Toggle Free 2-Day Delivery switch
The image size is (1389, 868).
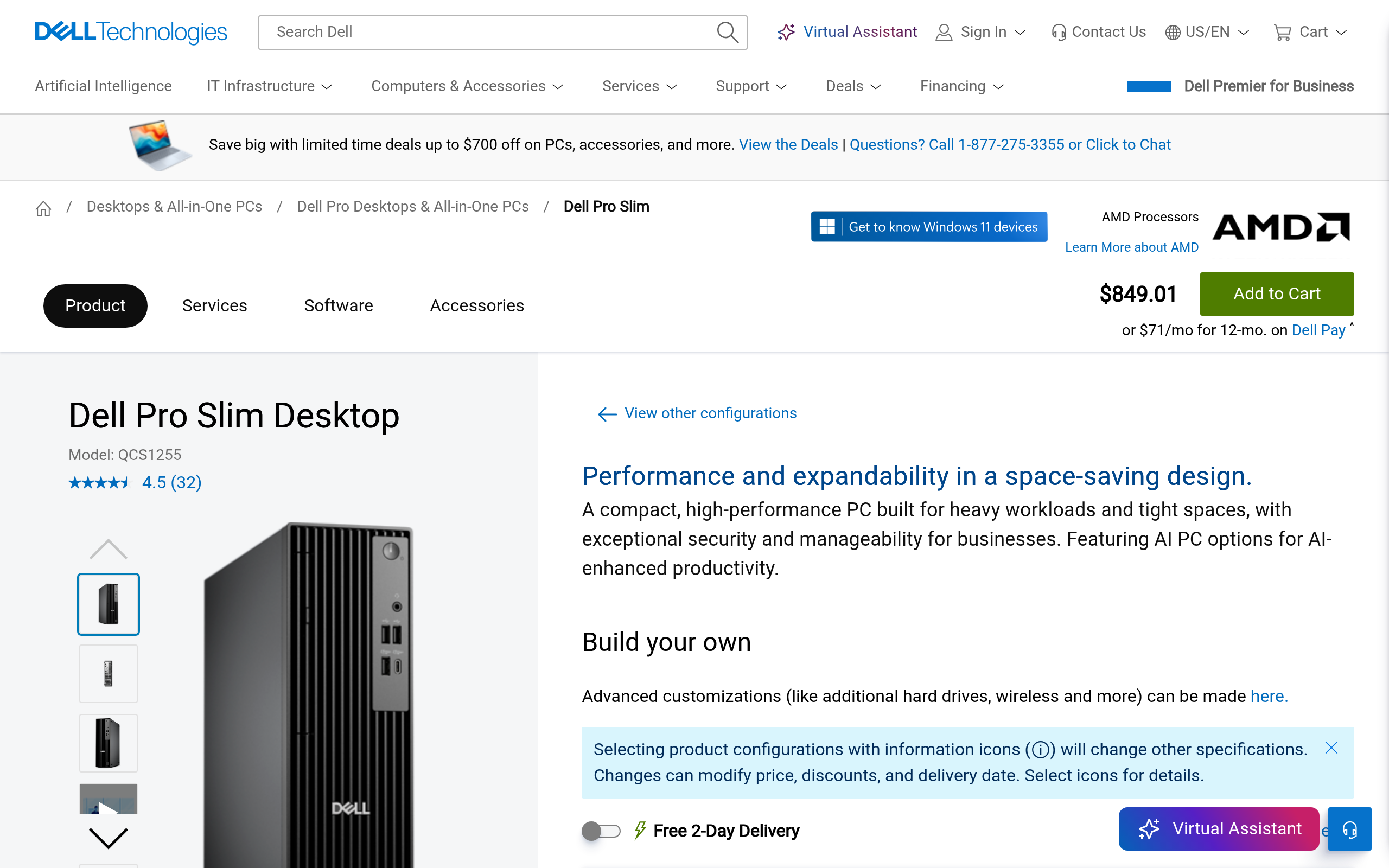coord(601,831)
